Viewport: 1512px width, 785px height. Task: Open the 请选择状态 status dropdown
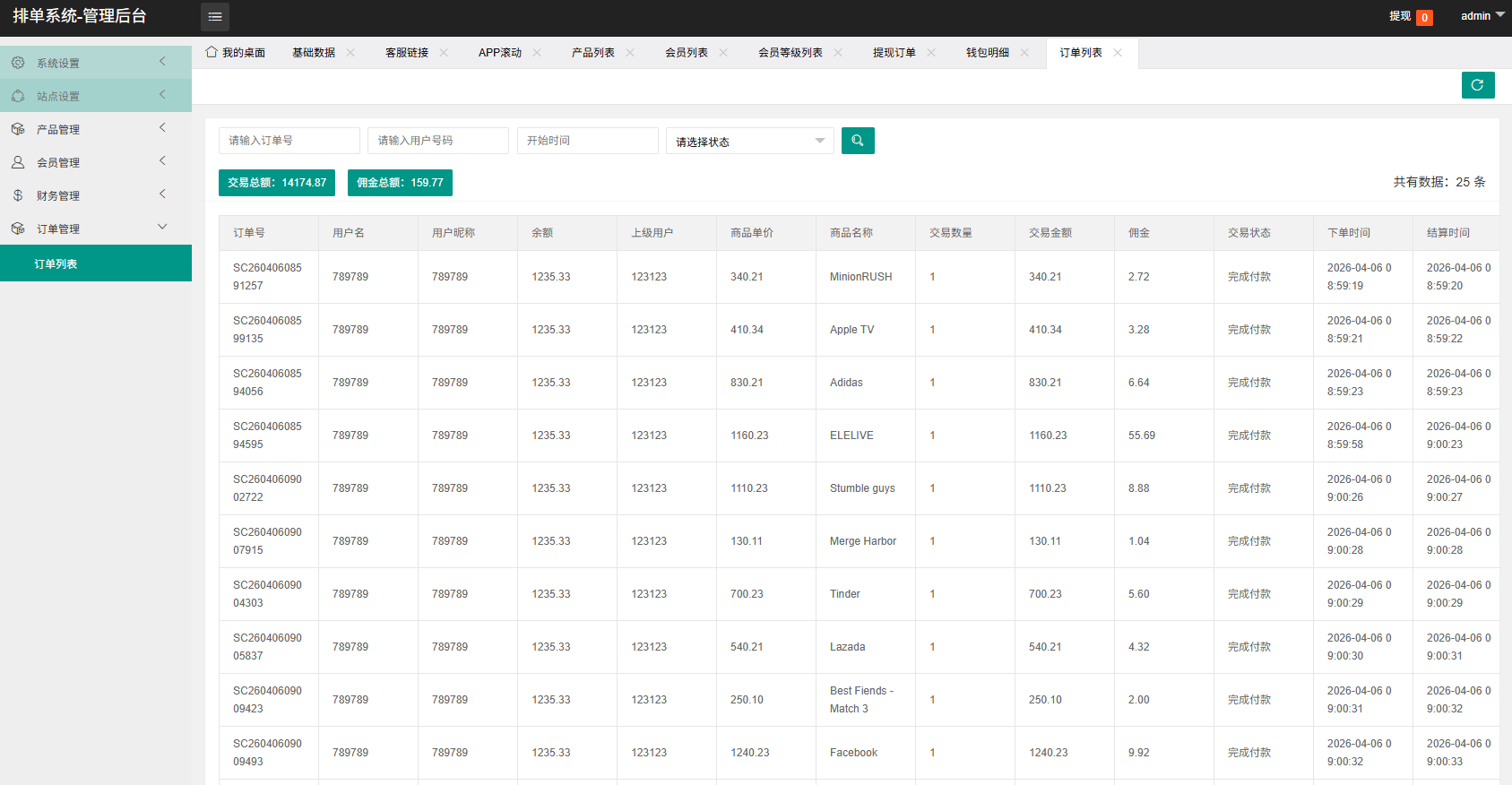(x=749, y=142)
